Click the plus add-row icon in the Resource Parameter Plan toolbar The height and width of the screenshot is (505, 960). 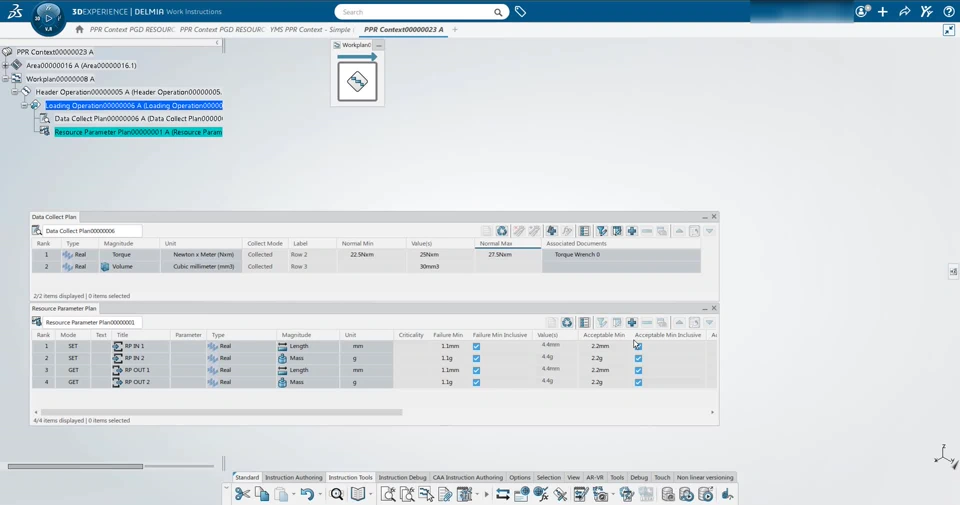(x=632, y=322)
